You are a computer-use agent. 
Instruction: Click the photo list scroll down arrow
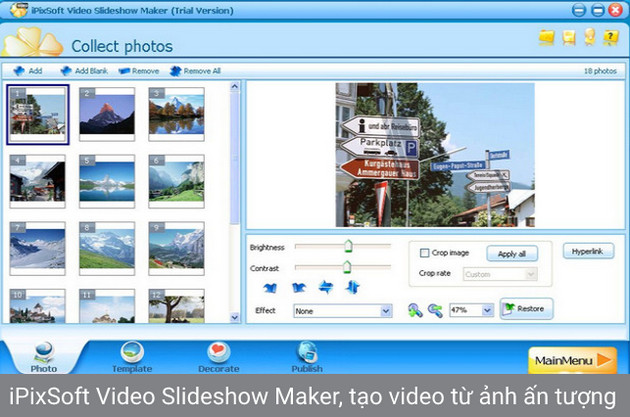pos(235,317)
